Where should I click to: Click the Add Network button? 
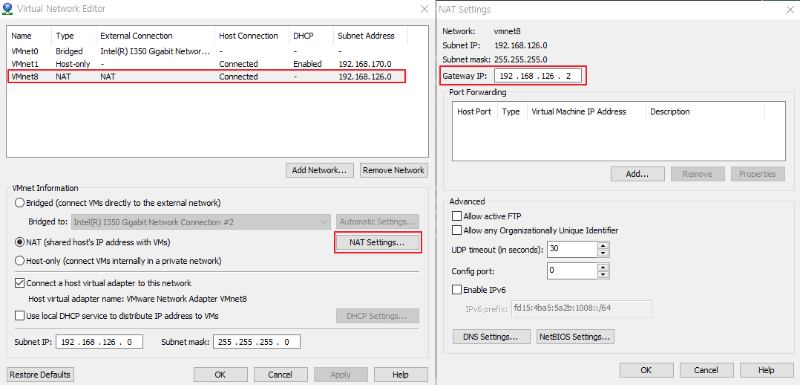319,170
